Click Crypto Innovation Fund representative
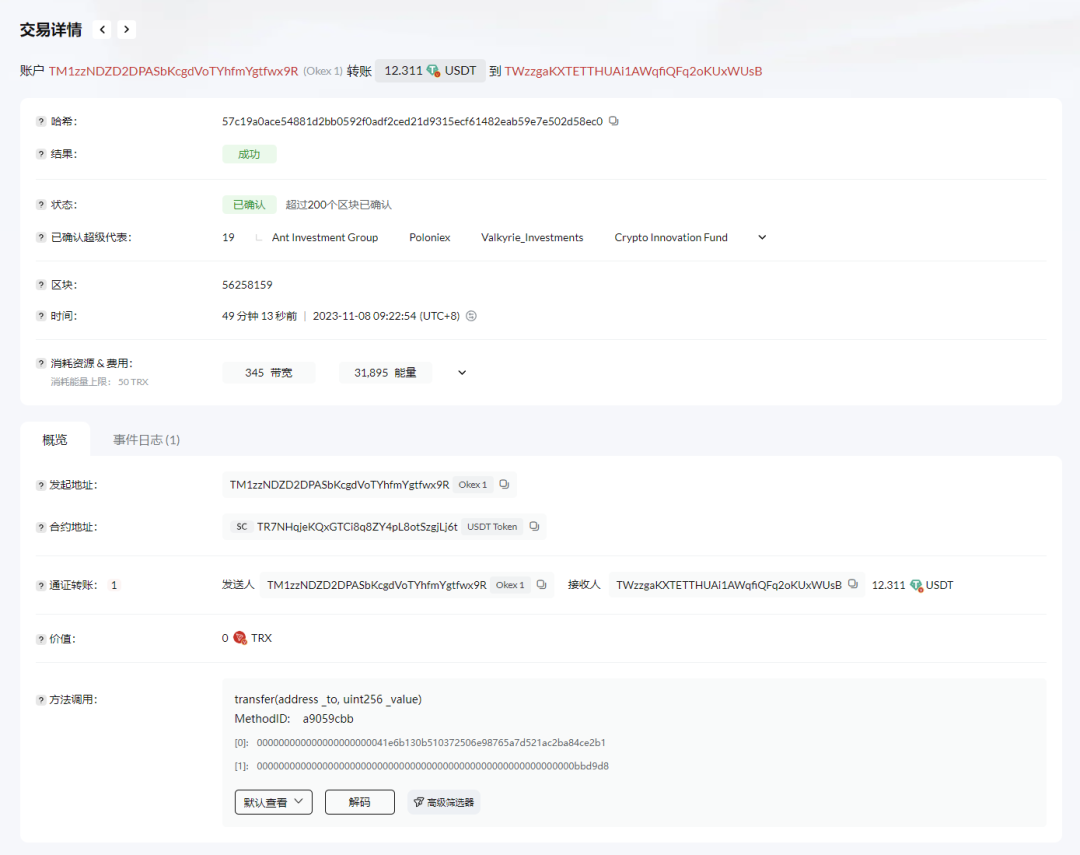Viewport: 1080px width, 855px height. point(671,238)
